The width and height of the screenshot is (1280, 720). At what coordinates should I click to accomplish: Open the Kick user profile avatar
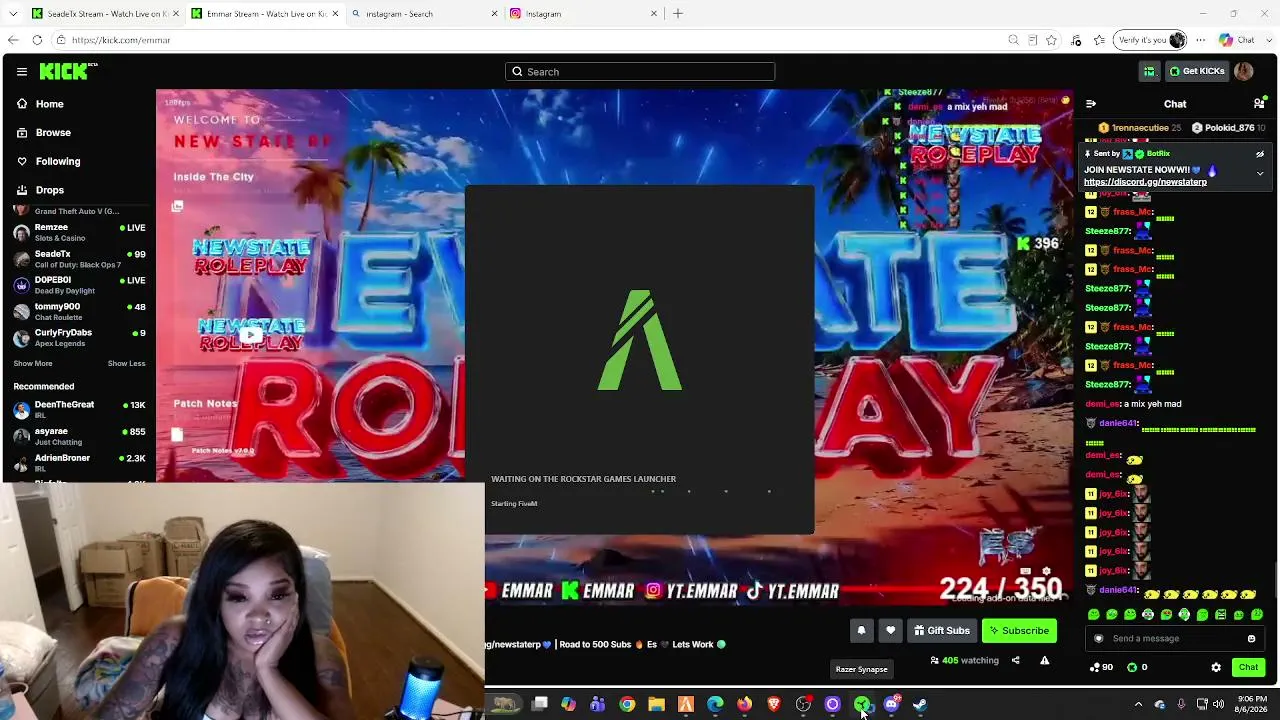[1244, 71]
